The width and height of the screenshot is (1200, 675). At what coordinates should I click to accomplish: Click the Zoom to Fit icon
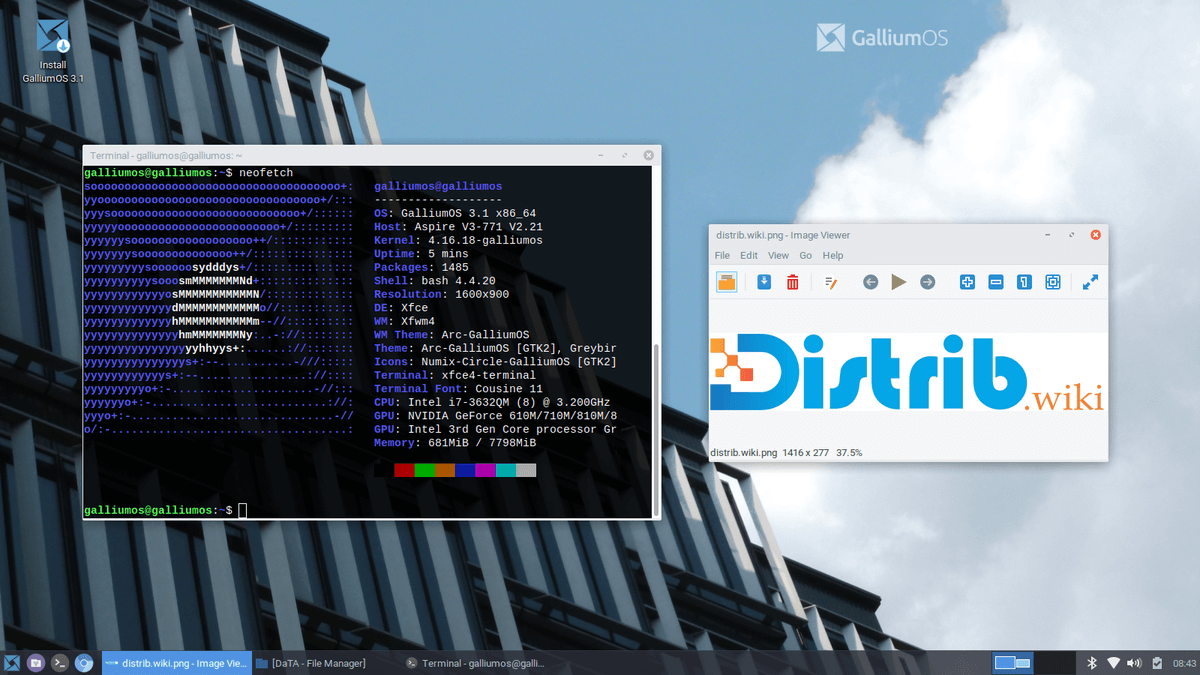[x=1053, y=282]
